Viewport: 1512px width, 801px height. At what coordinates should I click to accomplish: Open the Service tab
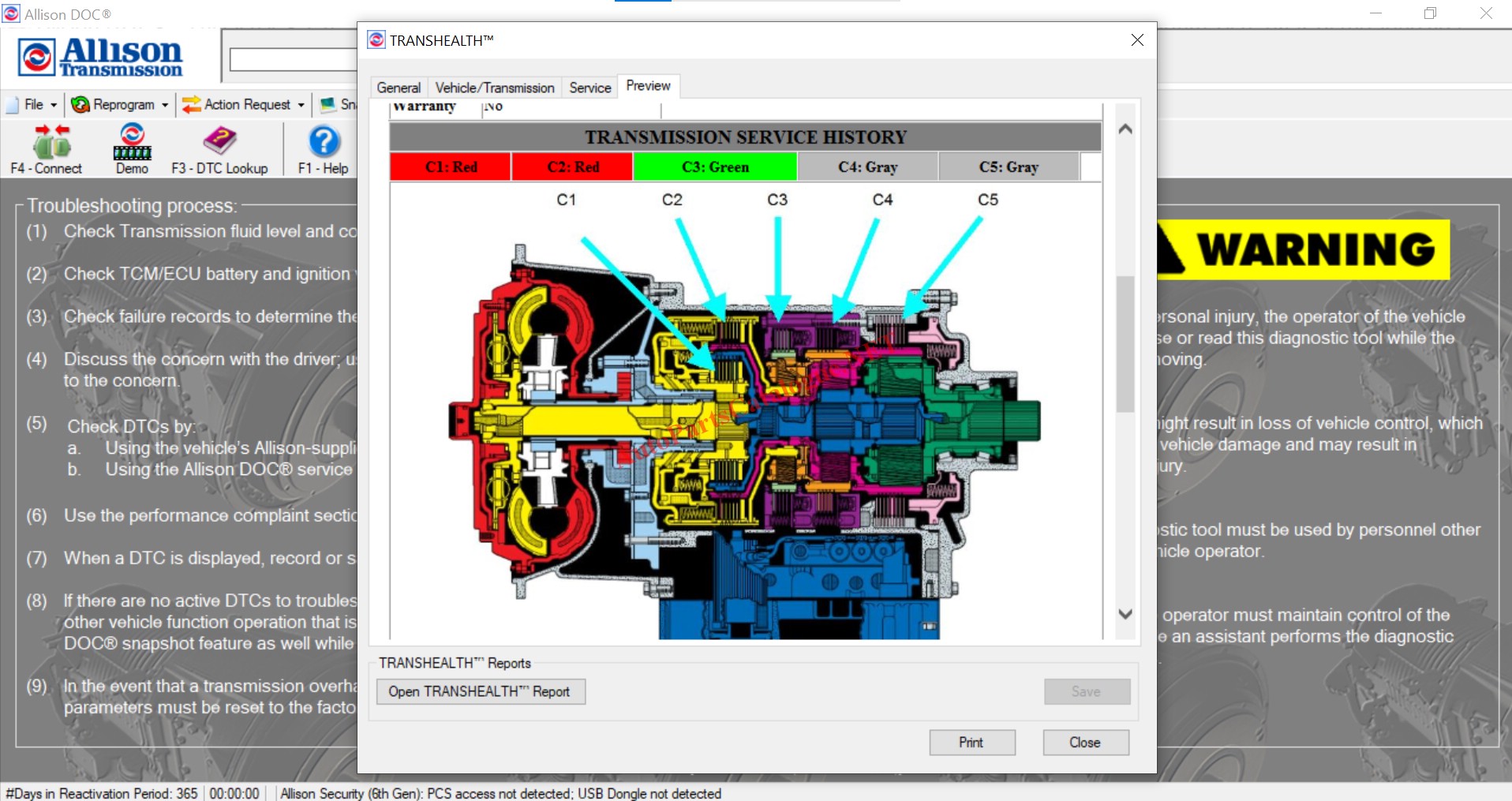coord(589,88)
